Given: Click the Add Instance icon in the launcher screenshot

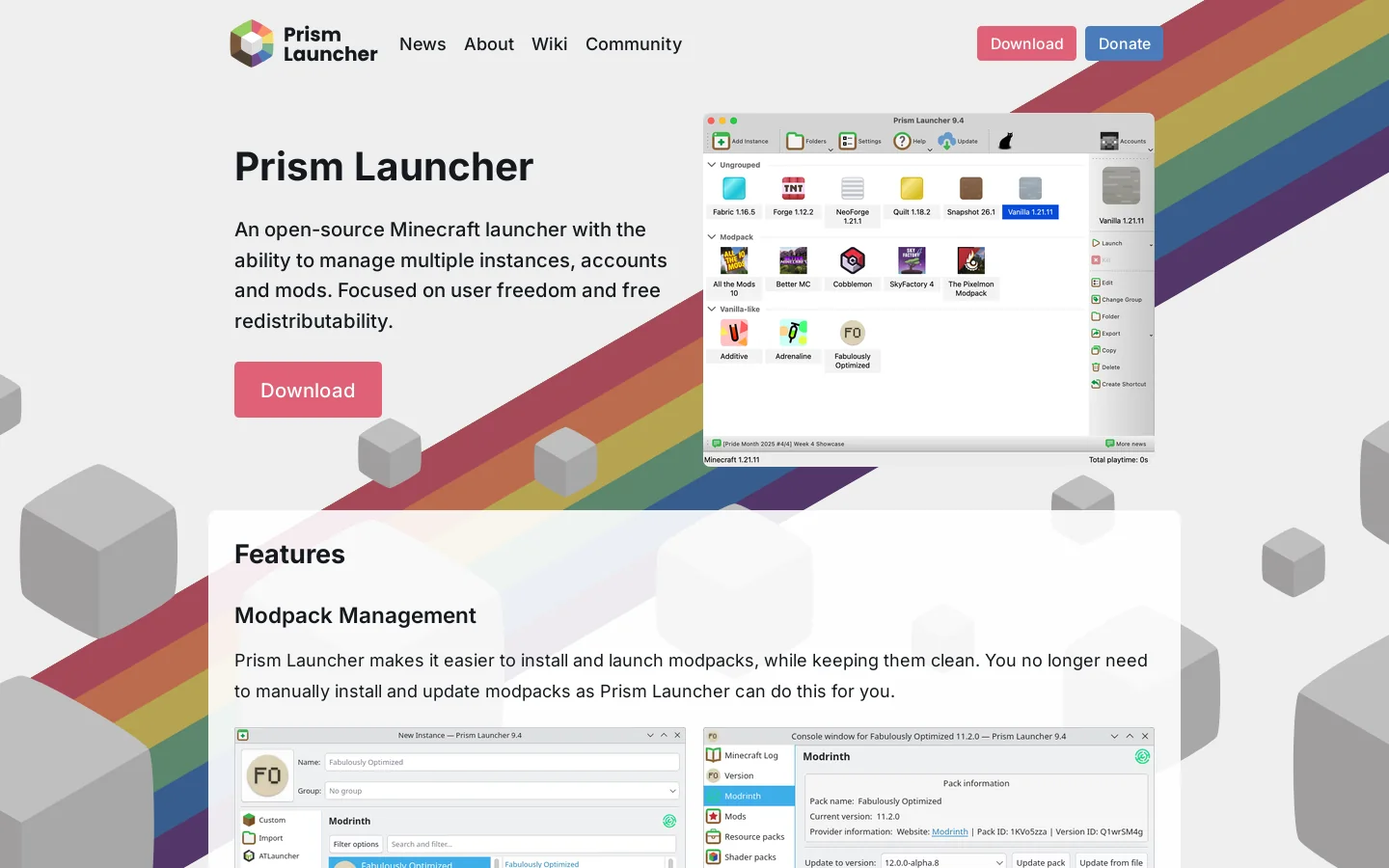Looking at the screenshot, I should pyautogui.click(x=721, y=141).
